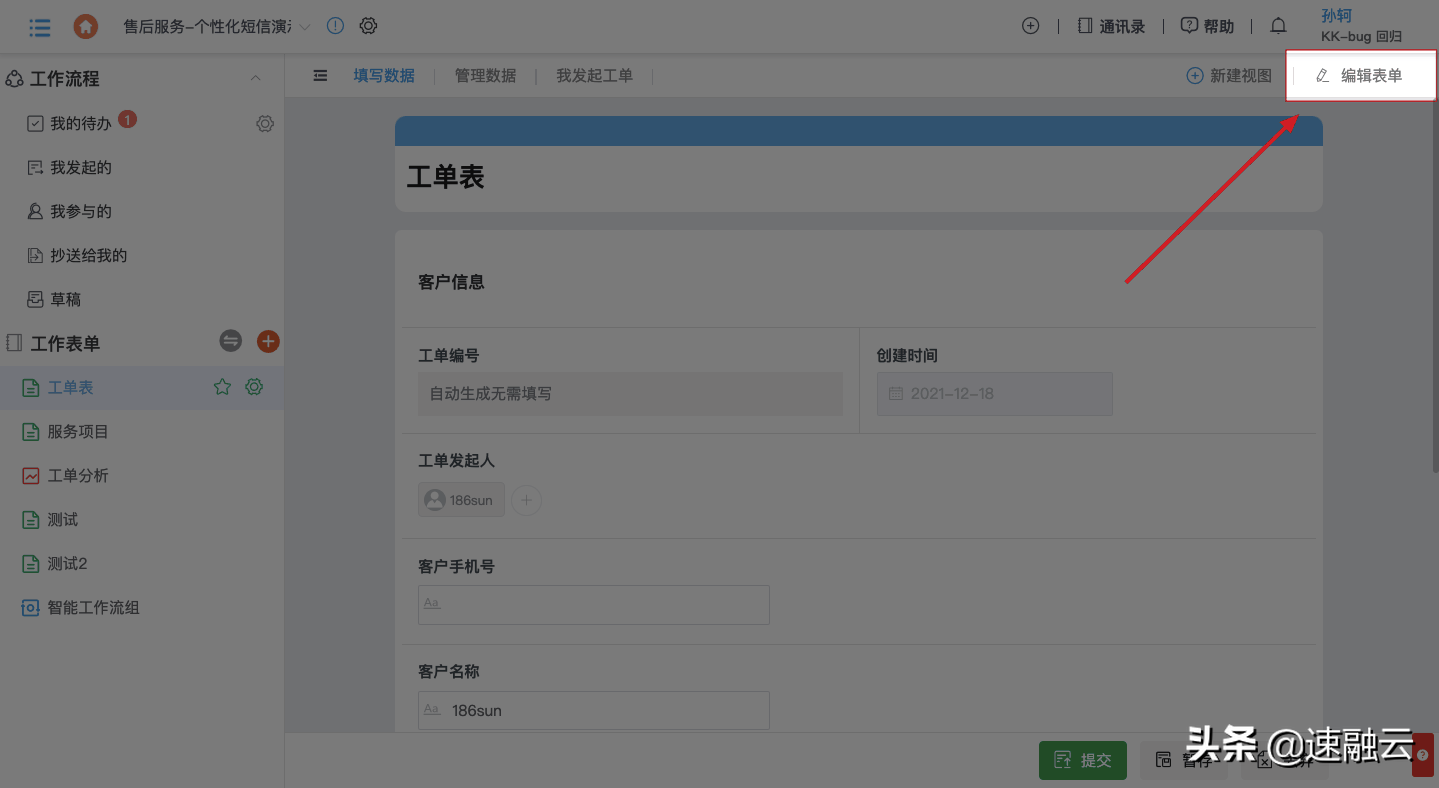
Task: Click green 提交 submit button
Action: (x=1083, y=760)
